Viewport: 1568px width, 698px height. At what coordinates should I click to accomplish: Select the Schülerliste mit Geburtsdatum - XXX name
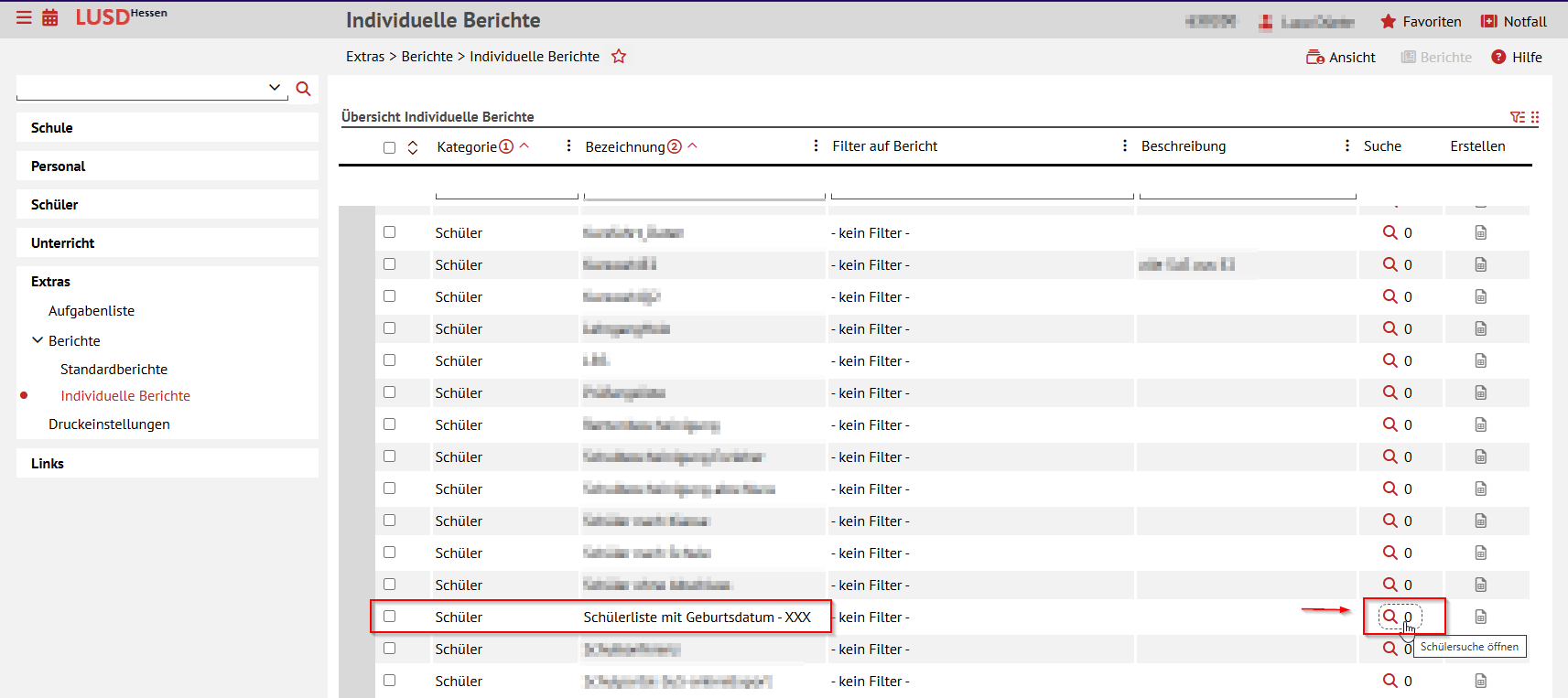click(697, 617)
